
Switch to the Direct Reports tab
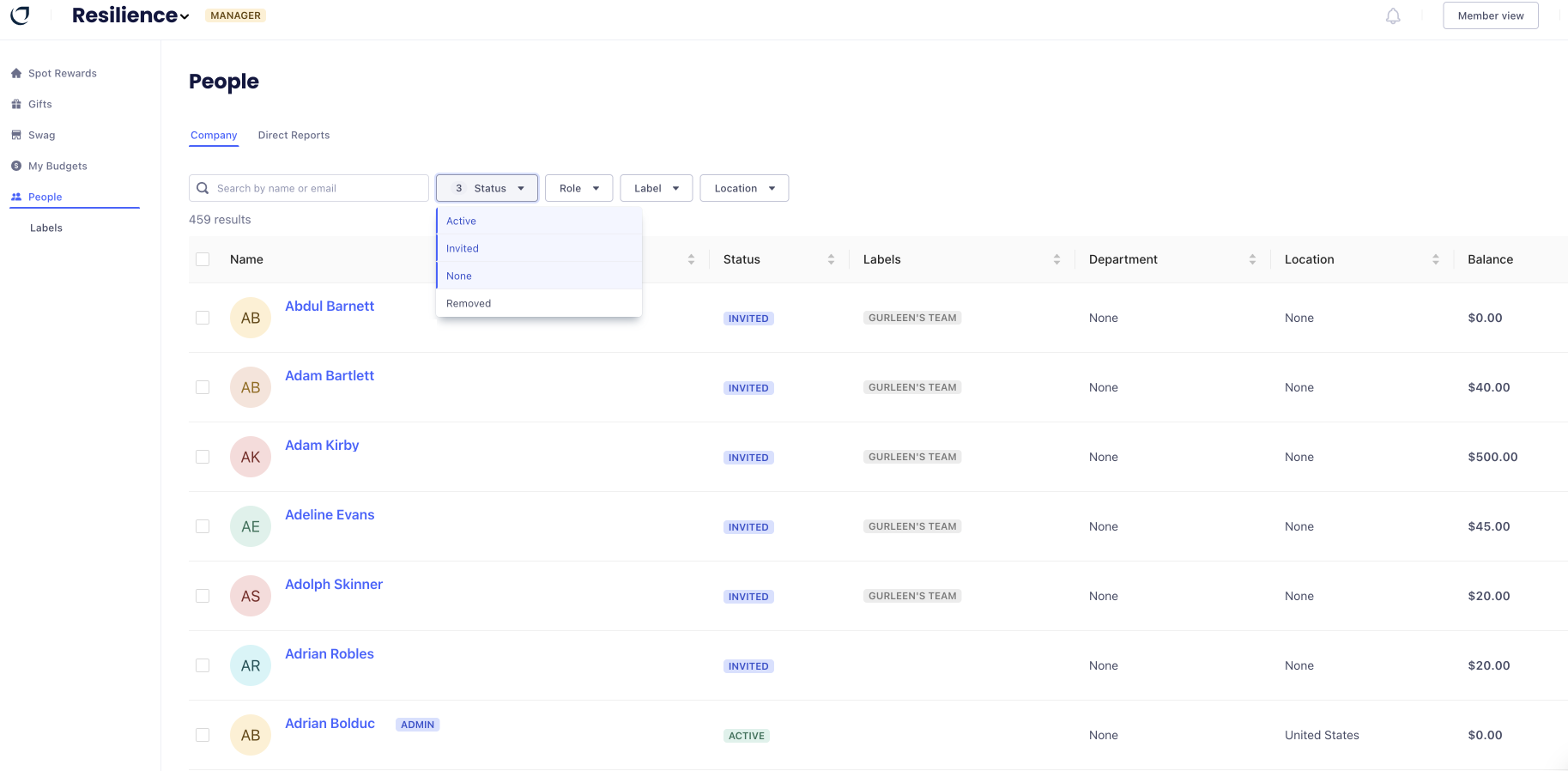tap(294, 135)
